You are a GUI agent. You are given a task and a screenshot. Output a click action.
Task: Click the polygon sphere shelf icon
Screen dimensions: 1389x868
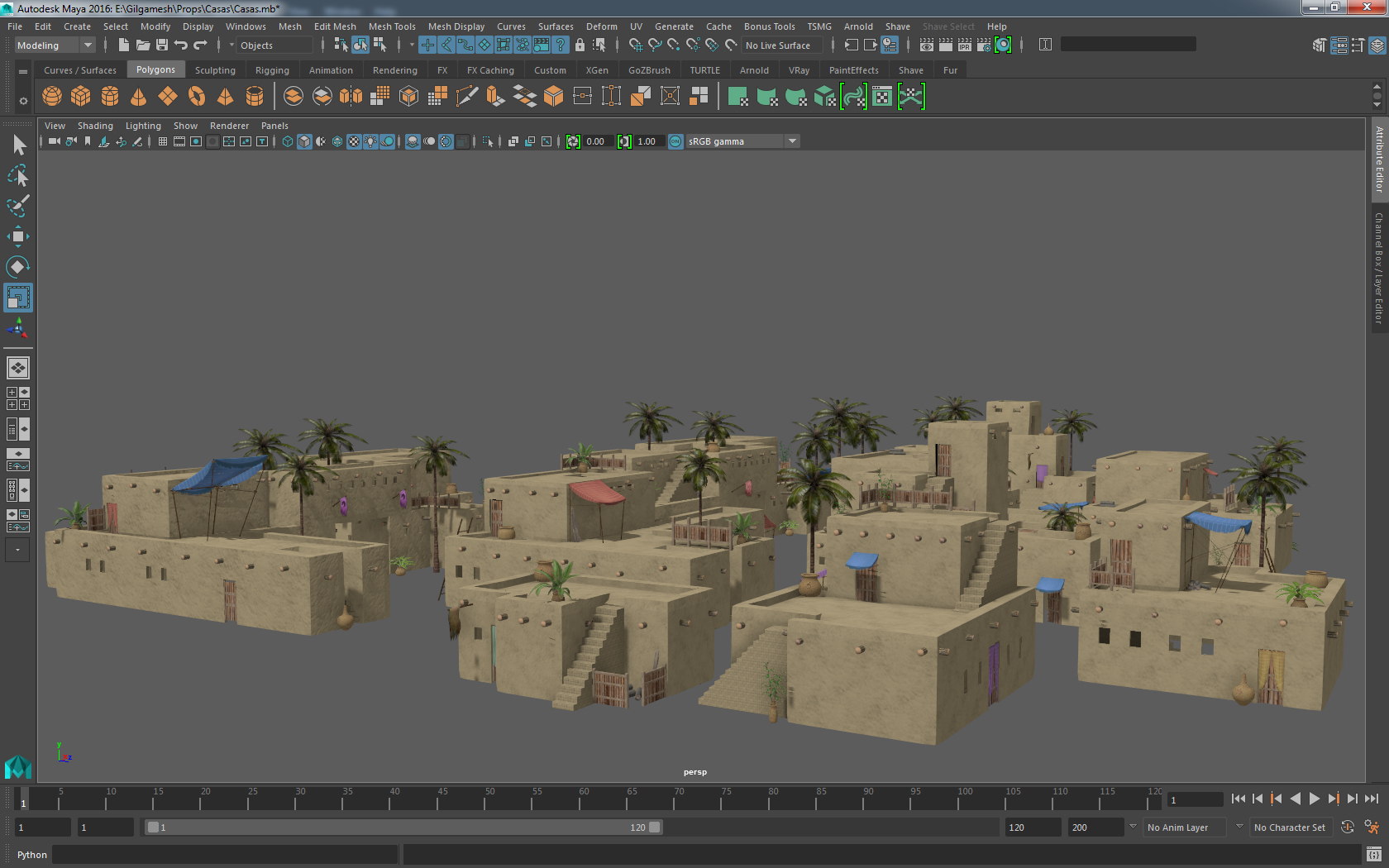(x=52, y=97)
